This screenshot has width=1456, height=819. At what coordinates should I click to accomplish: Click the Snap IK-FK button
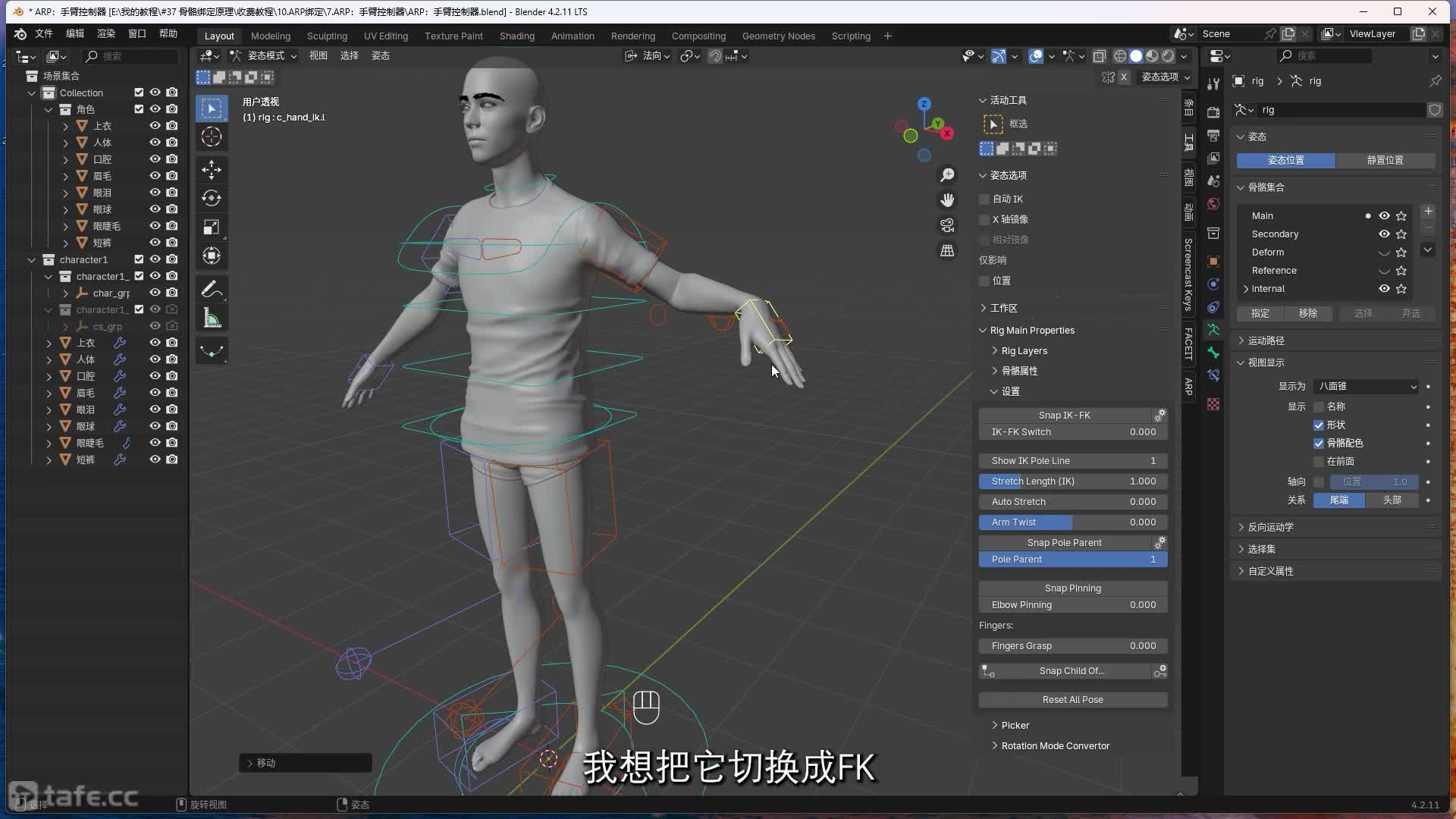coord(1064,416)
